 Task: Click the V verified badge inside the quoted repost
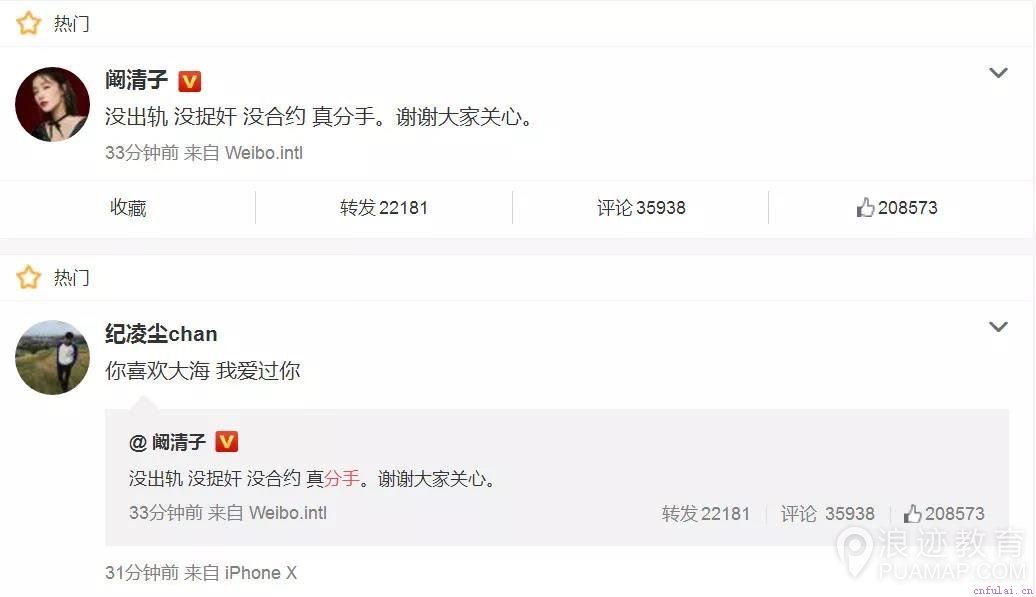(x=227, y=441)
